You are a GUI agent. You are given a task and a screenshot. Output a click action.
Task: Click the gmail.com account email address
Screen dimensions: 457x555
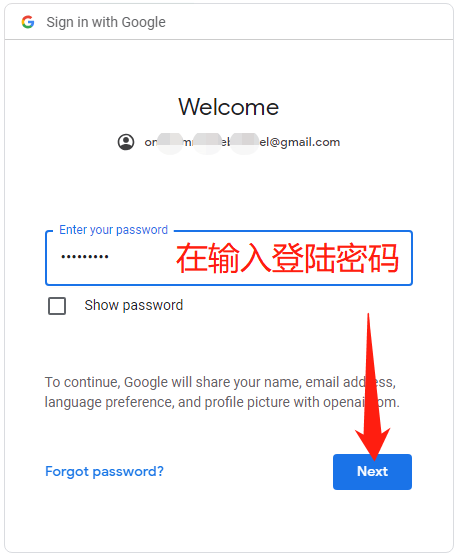(x=242, y=142)
